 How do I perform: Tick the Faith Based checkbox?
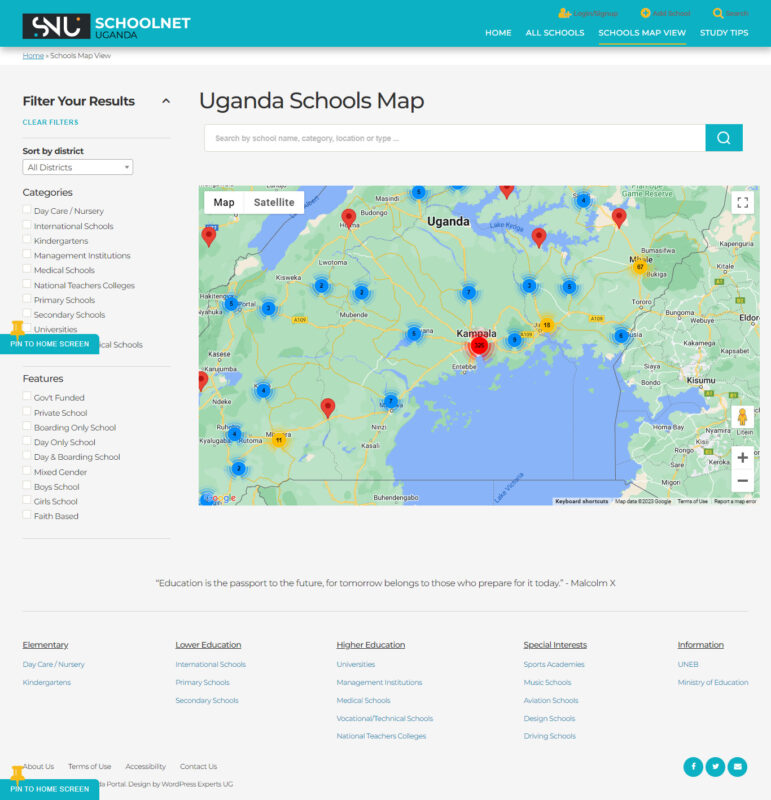click(x=27, y=516)
